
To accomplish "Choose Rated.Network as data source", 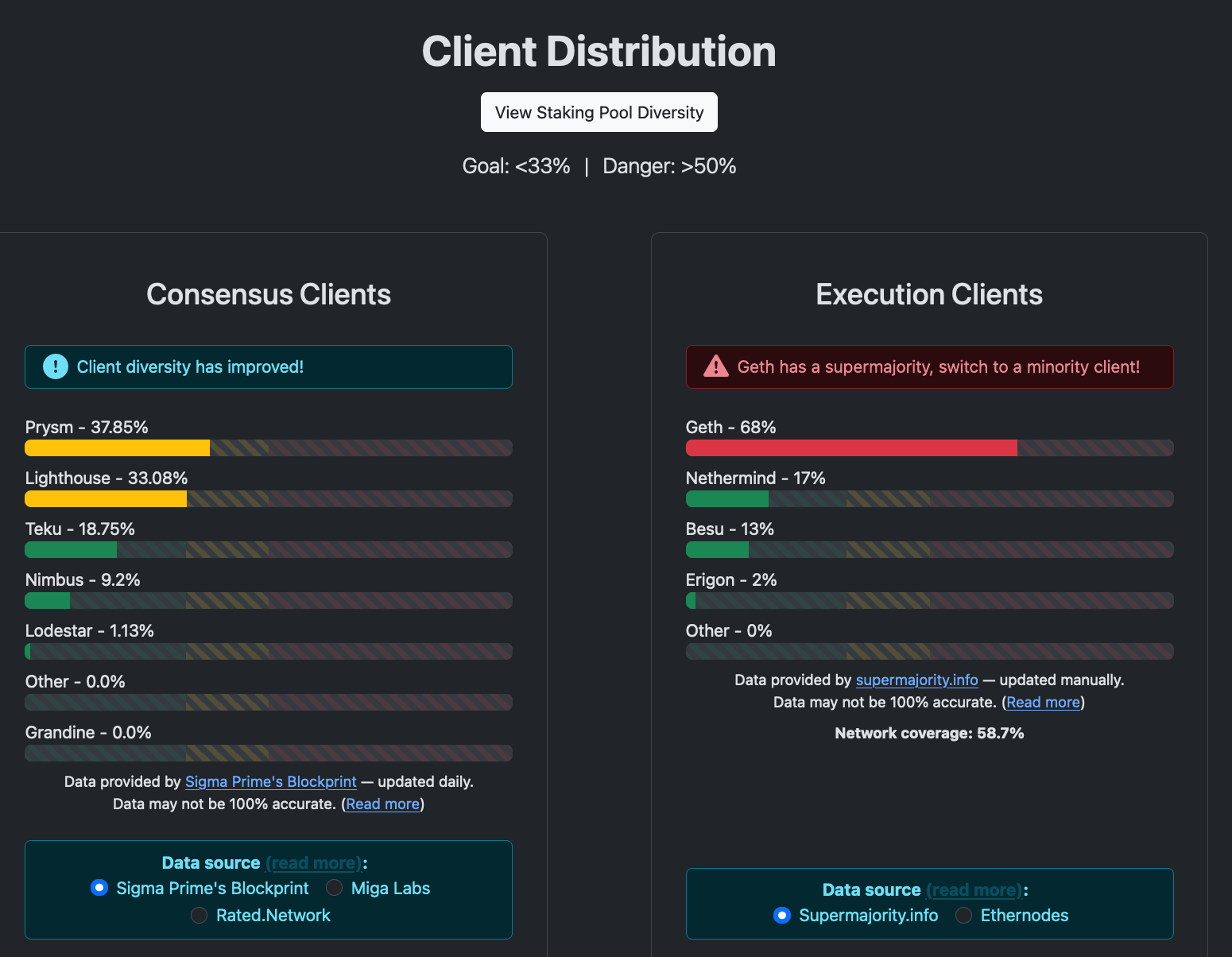I will coord(200,915).
